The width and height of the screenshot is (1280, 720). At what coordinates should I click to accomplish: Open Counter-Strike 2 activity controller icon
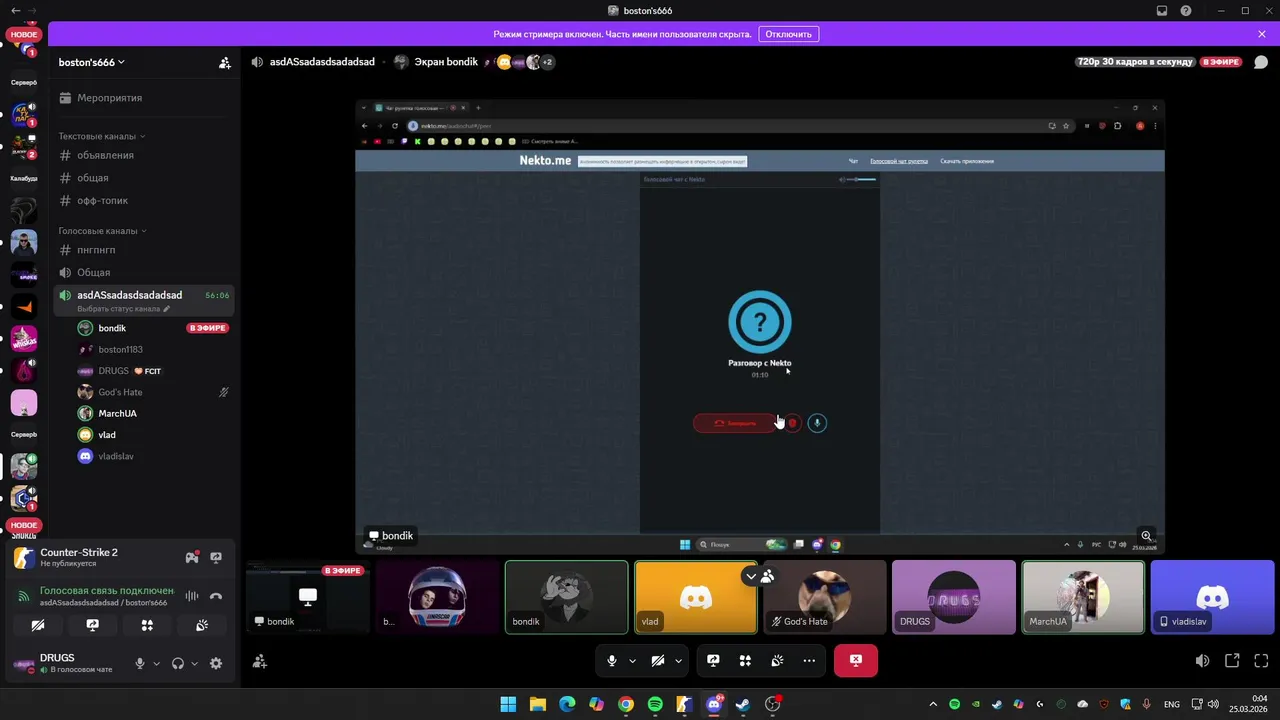pos(192,558)
